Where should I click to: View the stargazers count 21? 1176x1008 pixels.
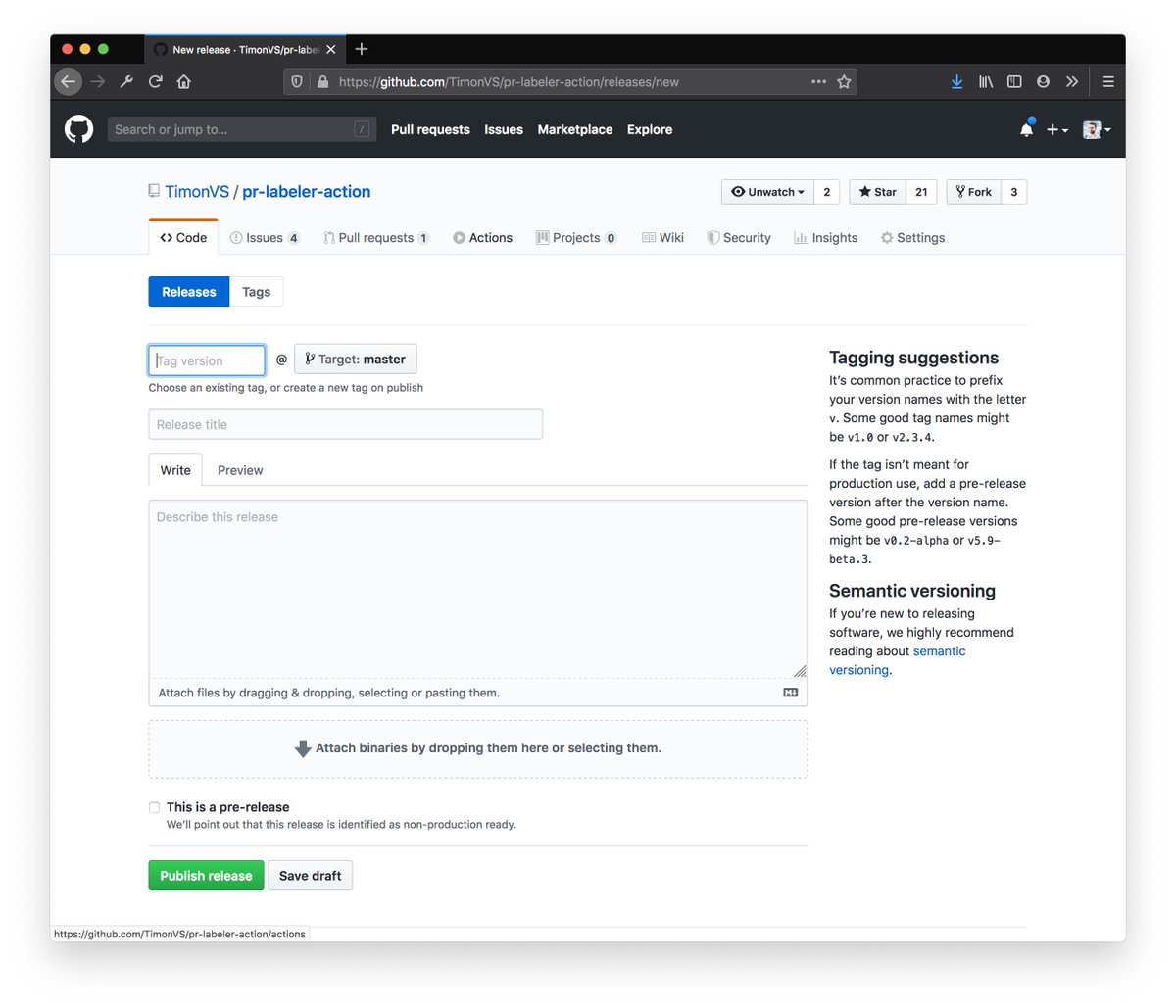[x=921, y=192]
